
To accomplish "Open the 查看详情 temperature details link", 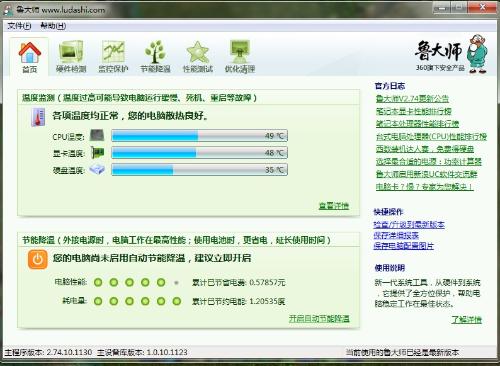I will (334, 206).
